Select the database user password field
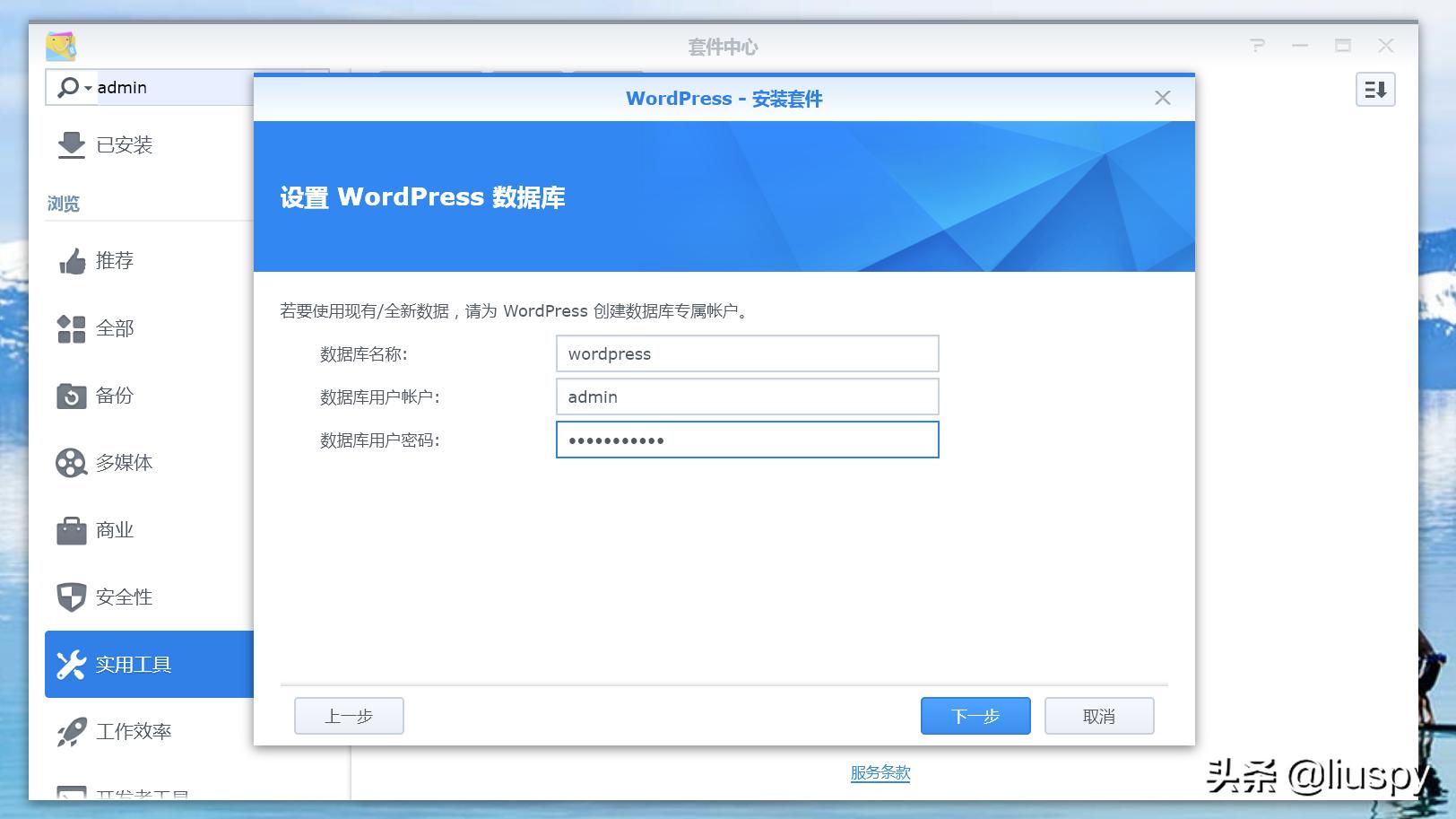Image resolution: width=1456 pixels, height=819 pixels. pyautogui.click(x=747, y=440)
